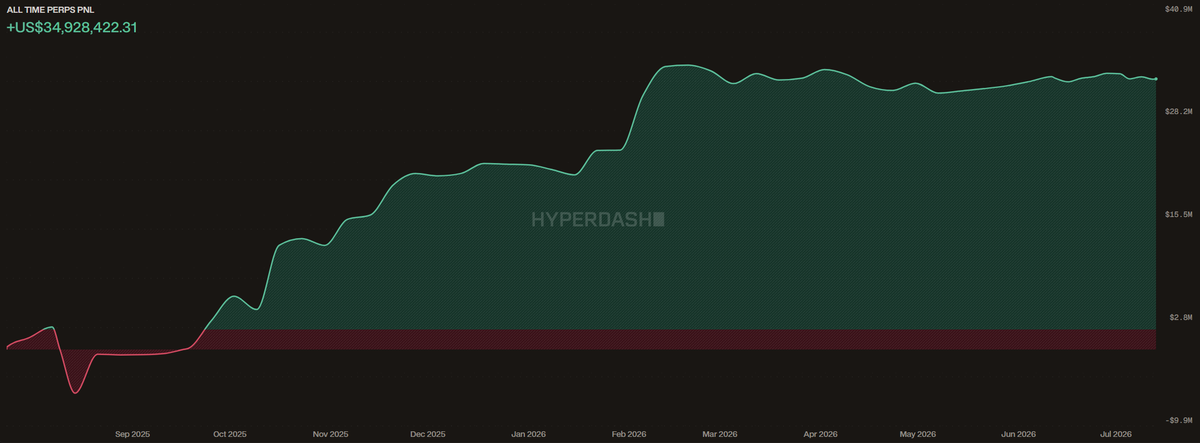Click the $15.5M y-axis label
This screenshot has width=1200, height=443.
coord(1179,215)
